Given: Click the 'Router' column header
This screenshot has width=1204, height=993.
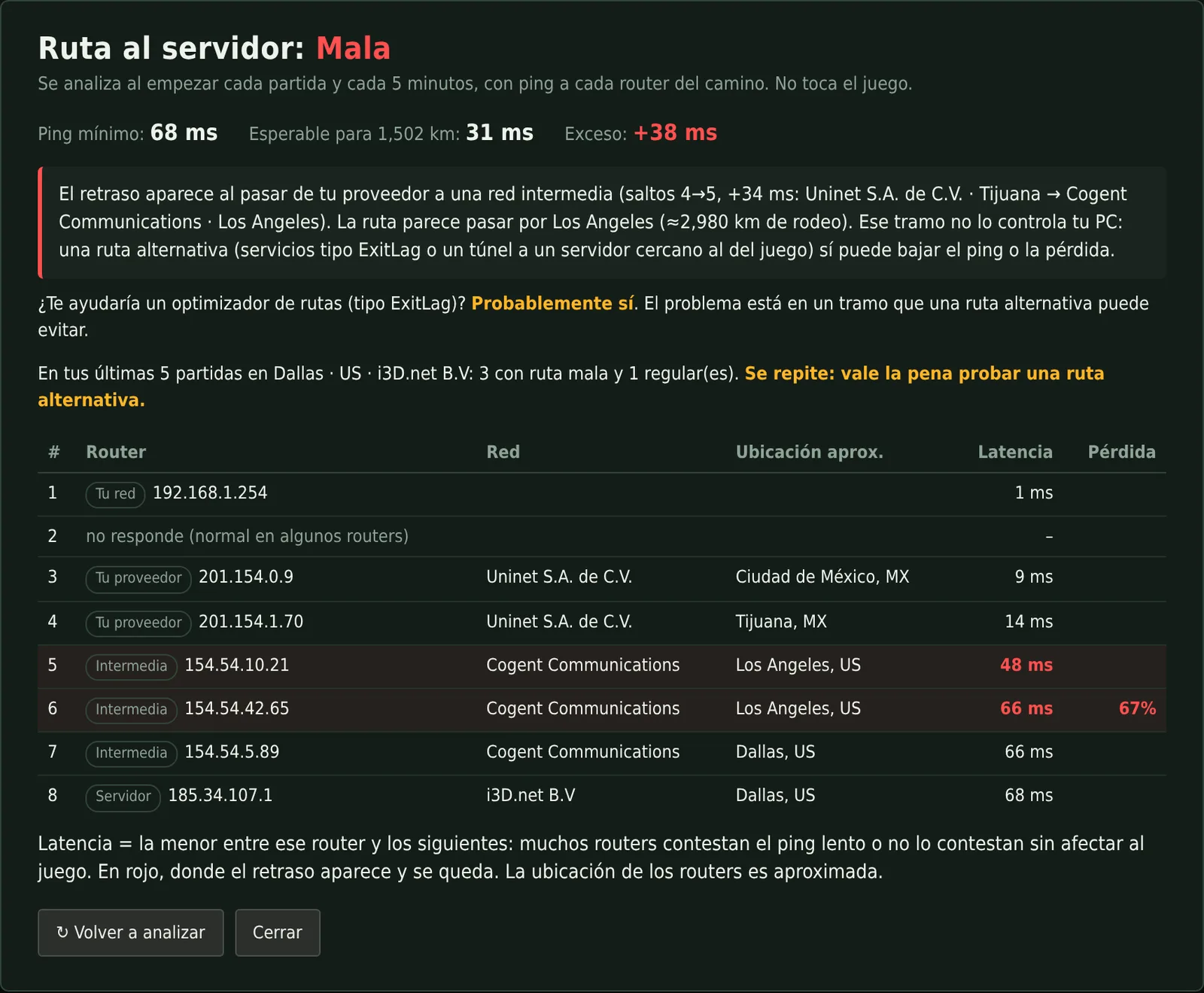Looking at the screenshot, I should (116, 452).
